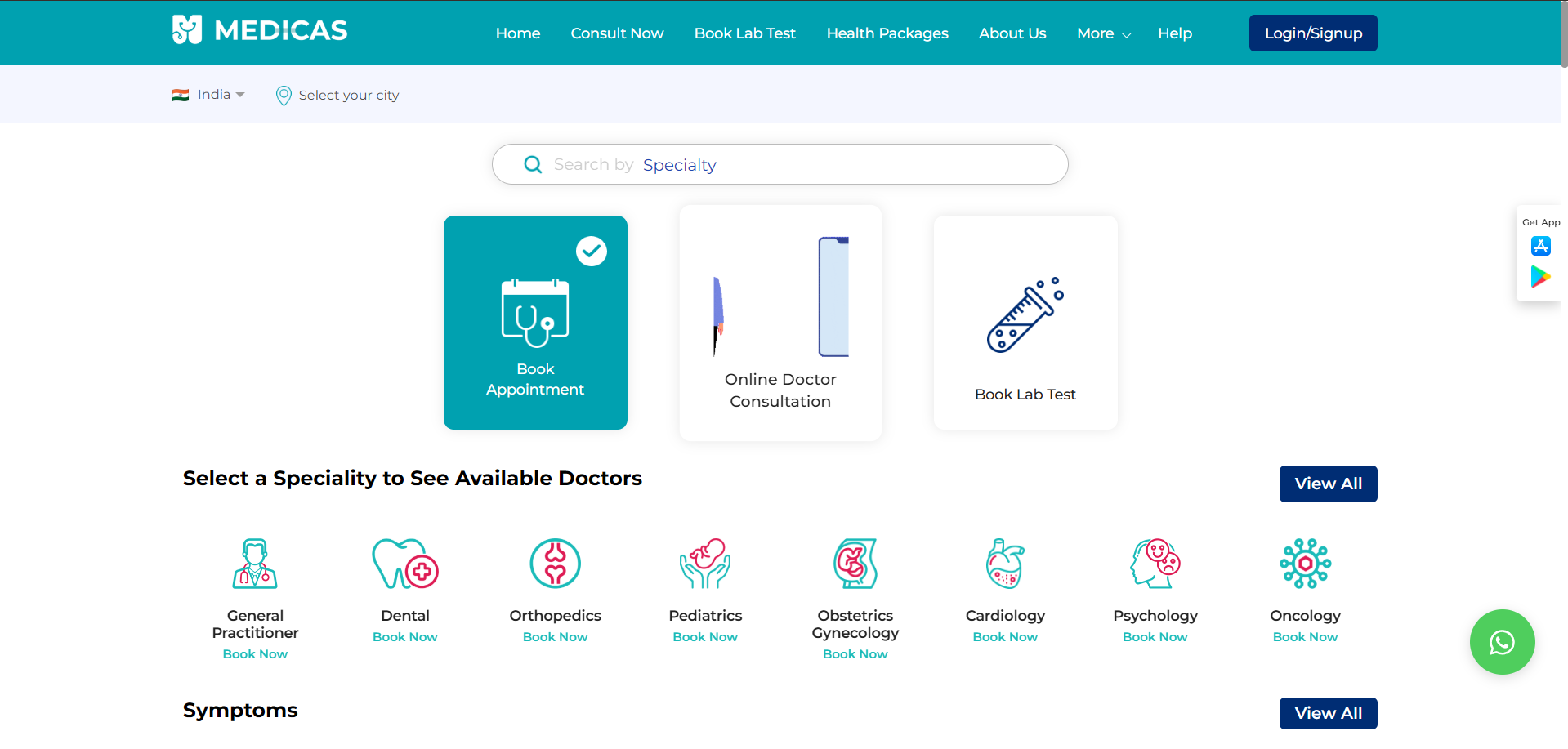This screenshot has height=749, width=1568.
Task: Select the Online Doctor Consultation card
Action: click(780, 323)
